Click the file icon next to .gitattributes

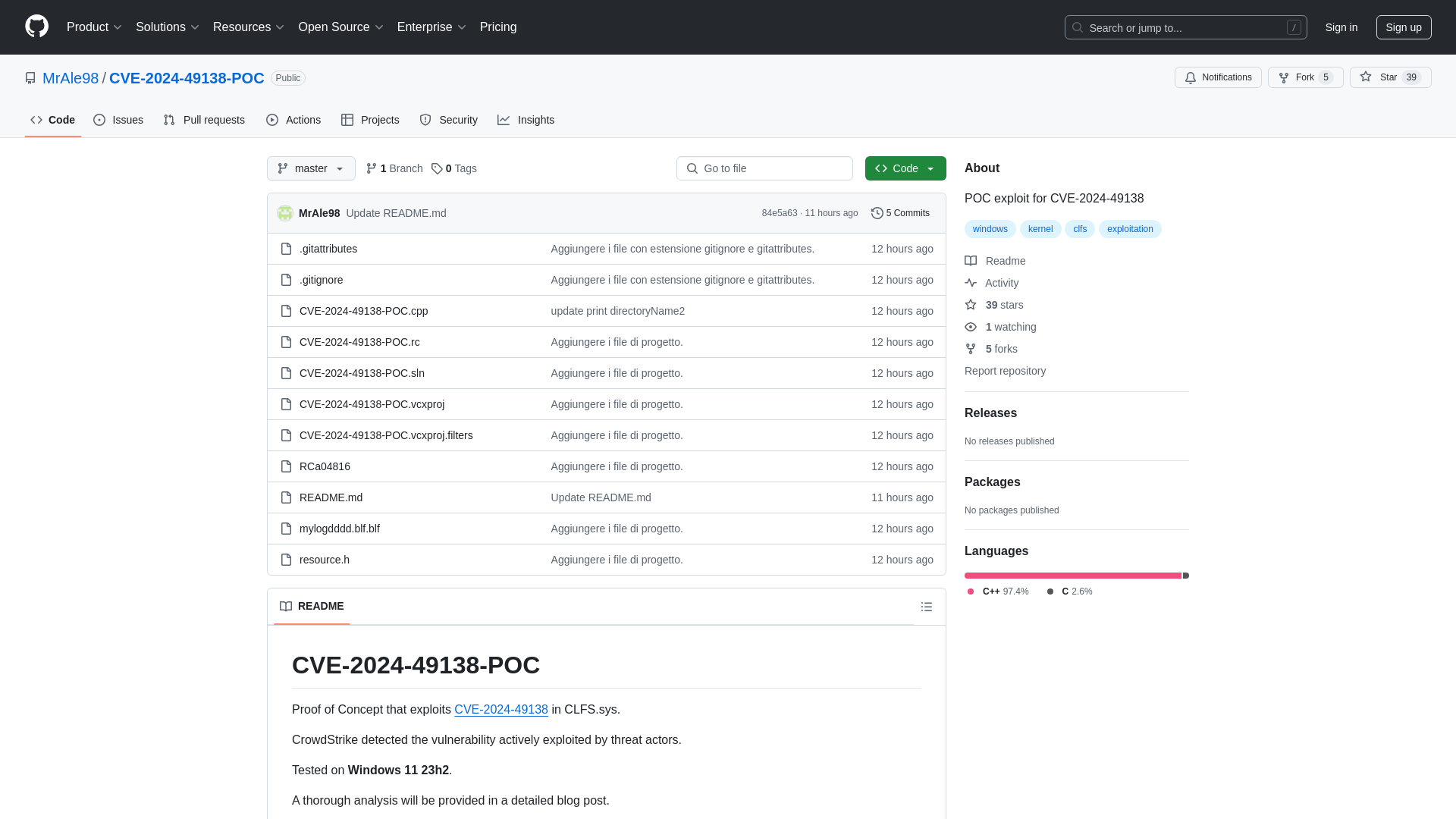[286, 249]
